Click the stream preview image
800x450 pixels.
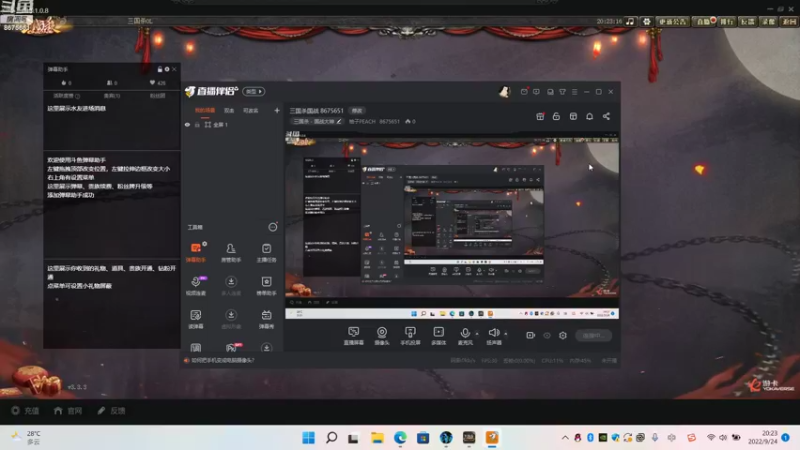tap(452, 224)
